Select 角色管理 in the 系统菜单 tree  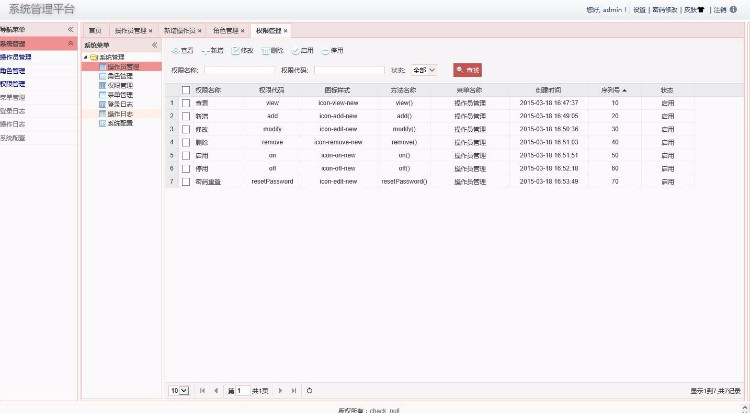[x=120, y=76]
